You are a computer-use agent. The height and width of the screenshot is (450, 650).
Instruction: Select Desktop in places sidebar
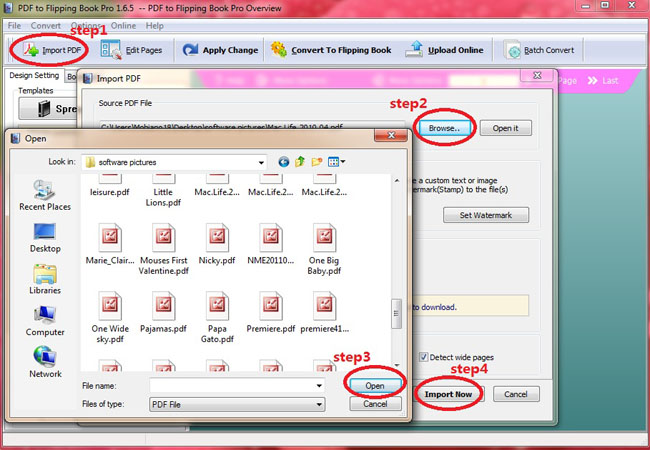coord(45,238)
